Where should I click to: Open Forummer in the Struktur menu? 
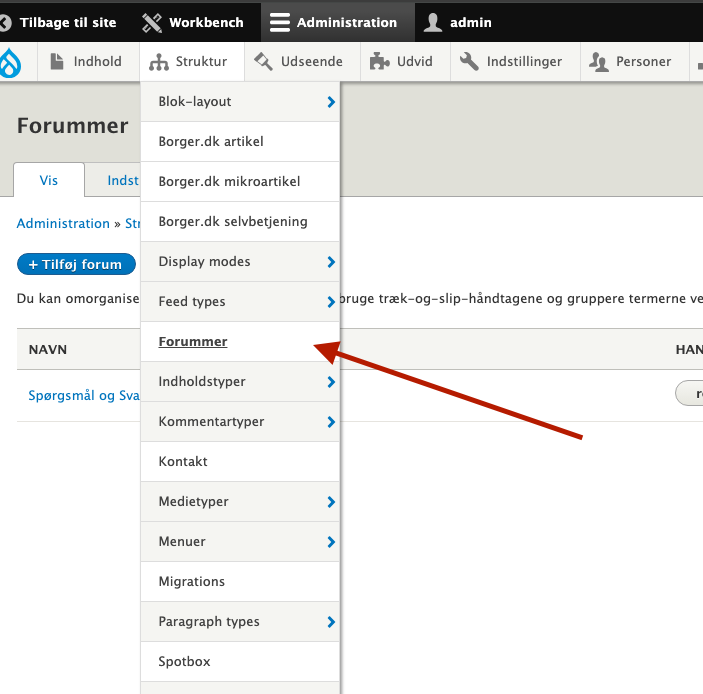193,342
